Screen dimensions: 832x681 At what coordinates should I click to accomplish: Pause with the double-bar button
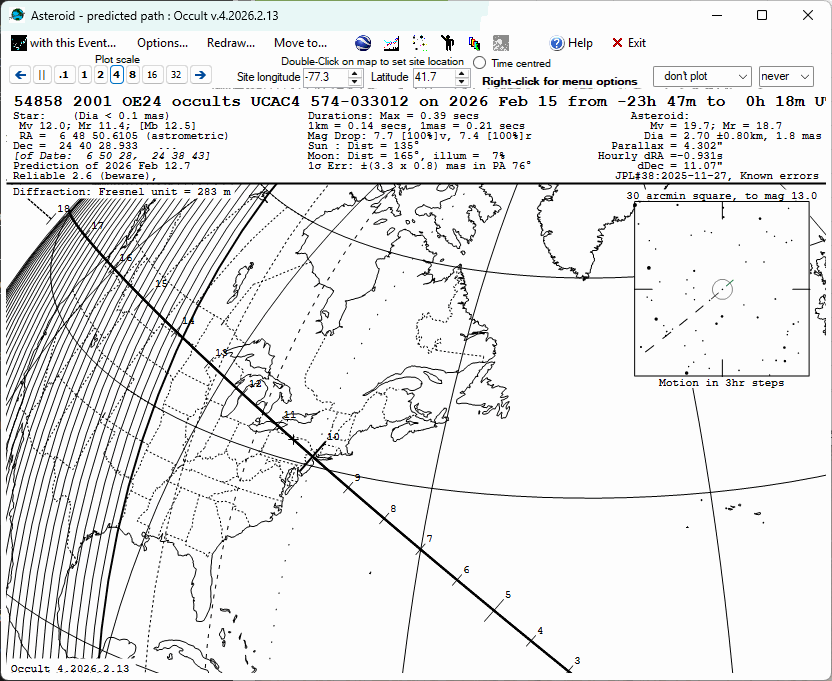42,75
